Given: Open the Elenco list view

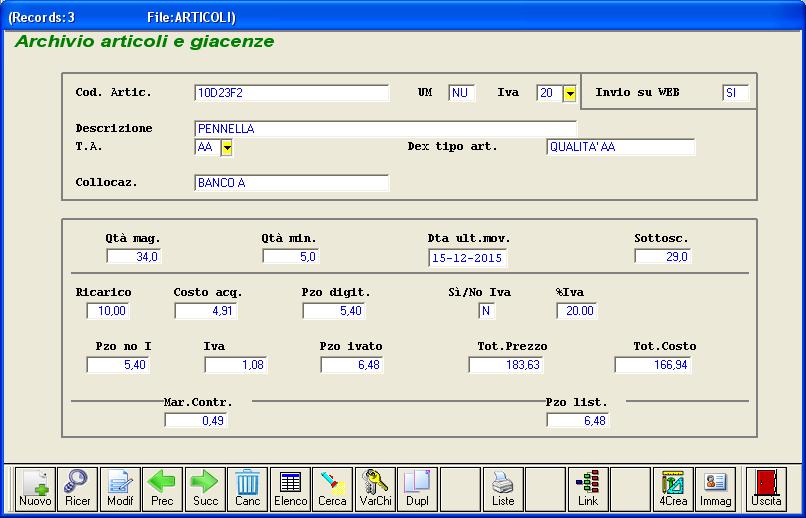Looking at the screenshot, I should pos(290,488).
